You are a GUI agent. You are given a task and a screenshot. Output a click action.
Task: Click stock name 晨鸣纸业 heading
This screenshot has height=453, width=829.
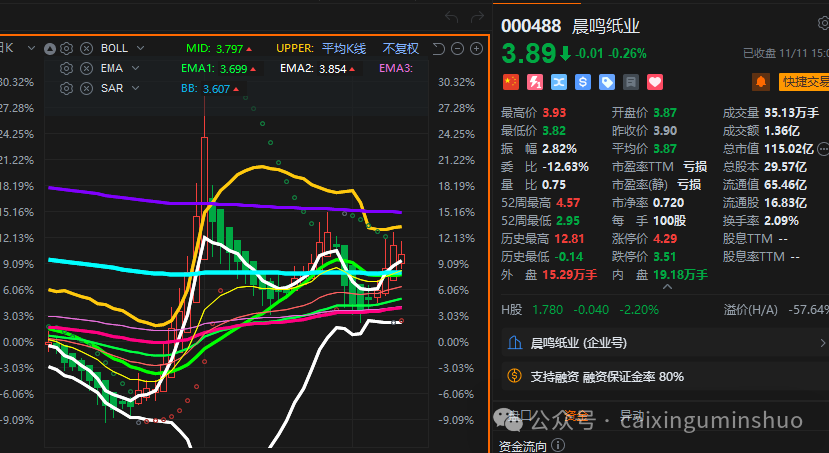(x=606, y=26)
